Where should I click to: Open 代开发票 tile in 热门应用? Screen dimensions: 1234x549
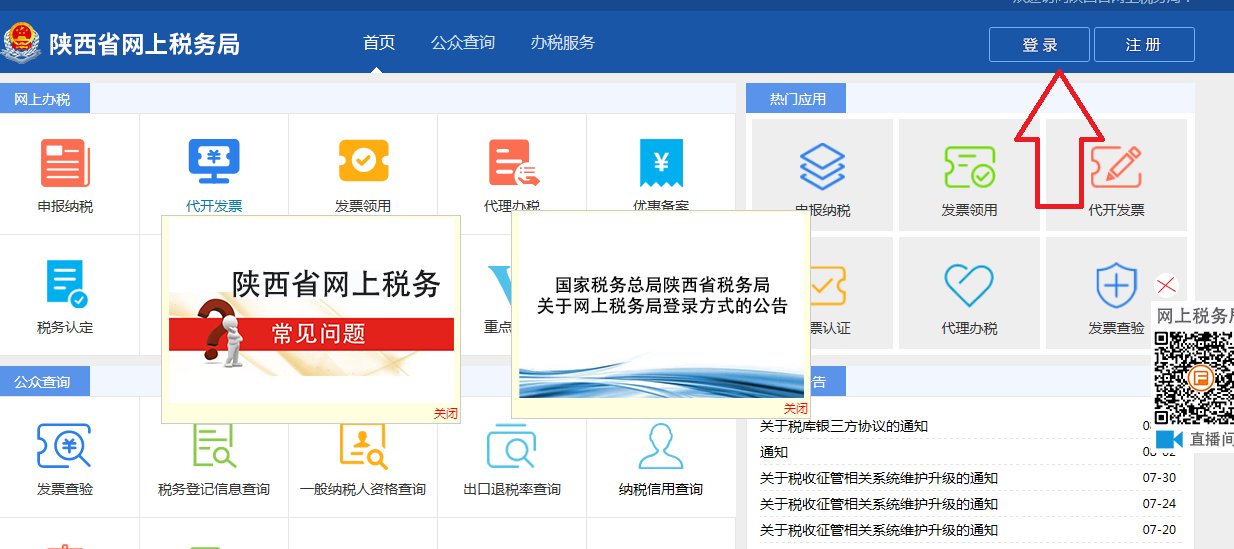pos(1116,175)
